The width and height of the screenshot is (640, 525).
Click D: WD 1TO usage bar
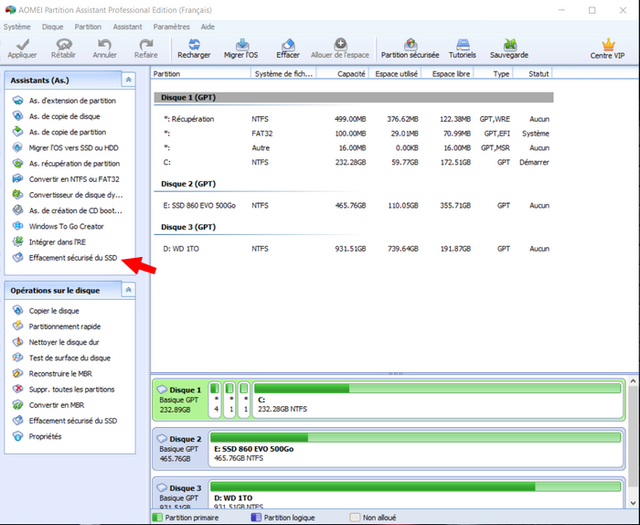click(416, 487)
